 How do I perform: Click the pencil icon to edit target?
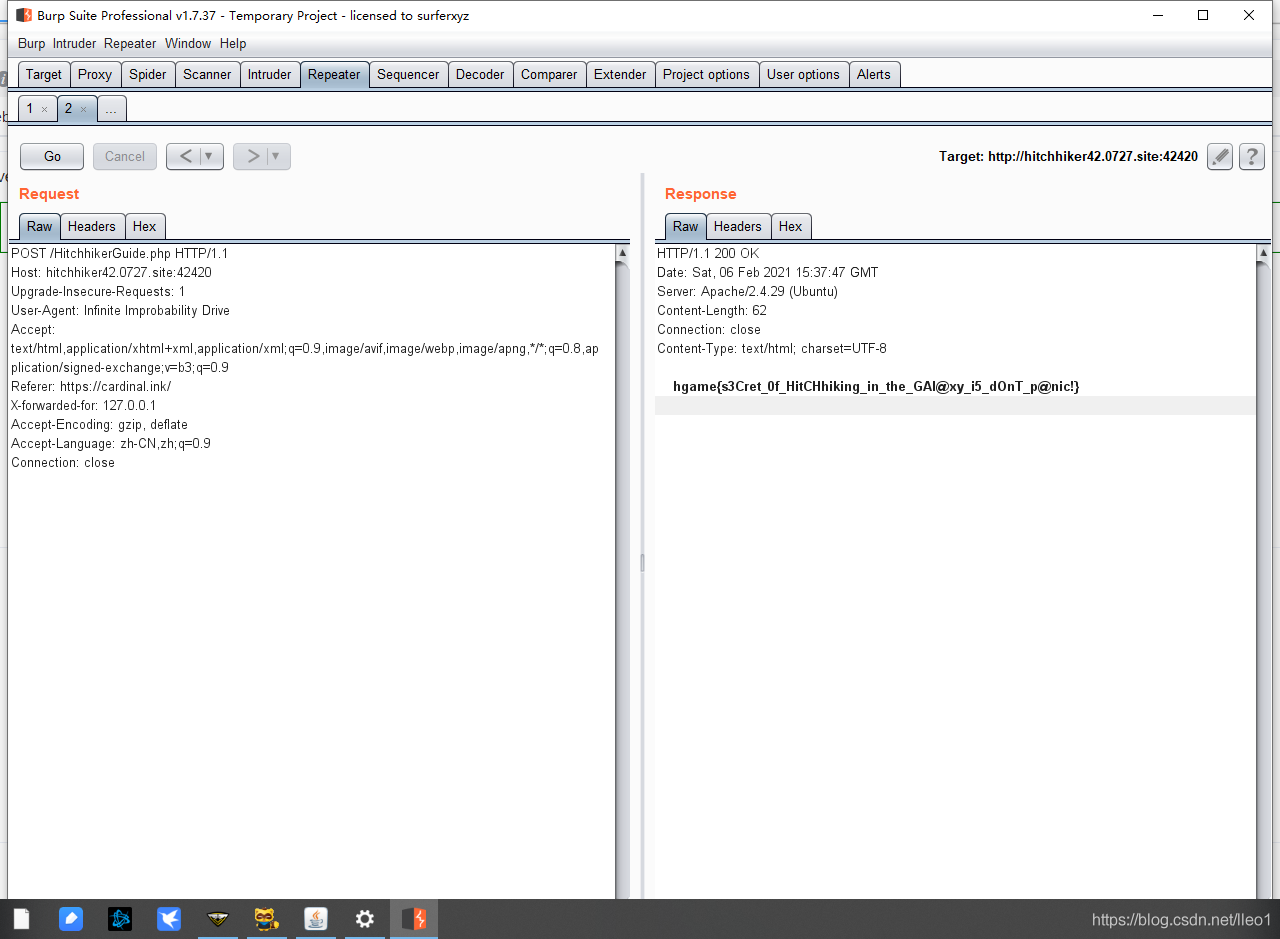[x=1220, y=156]
